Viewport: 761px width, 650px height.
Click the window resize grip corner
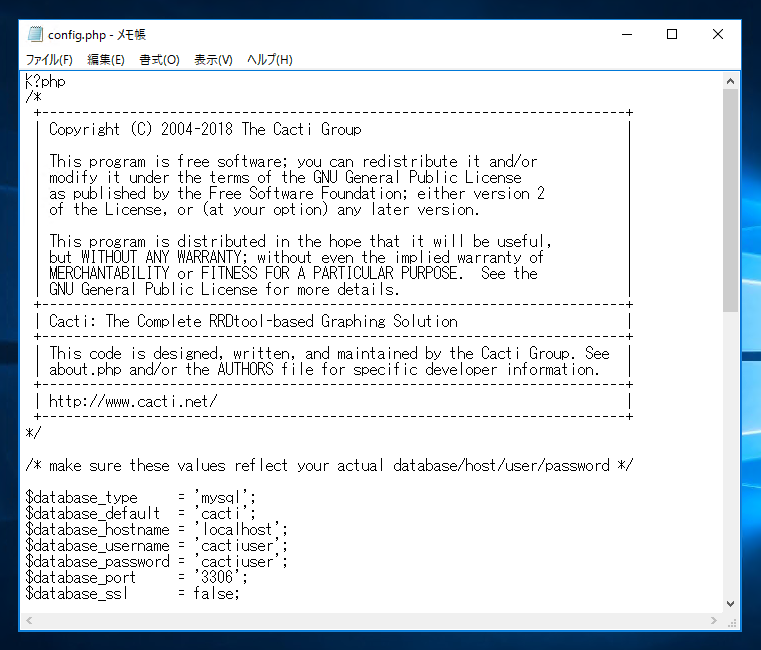tap(732, 622)
